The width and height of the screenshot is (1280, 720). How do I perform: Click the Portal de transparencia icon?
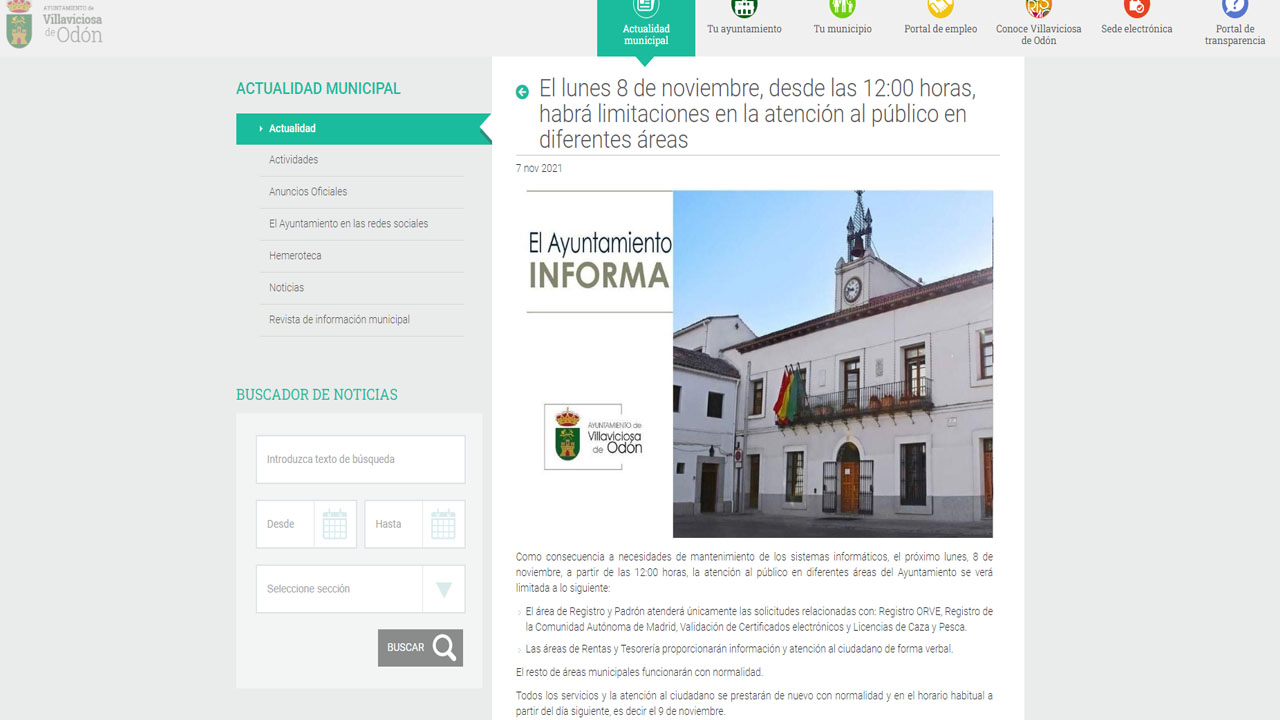coord(1234,9)
